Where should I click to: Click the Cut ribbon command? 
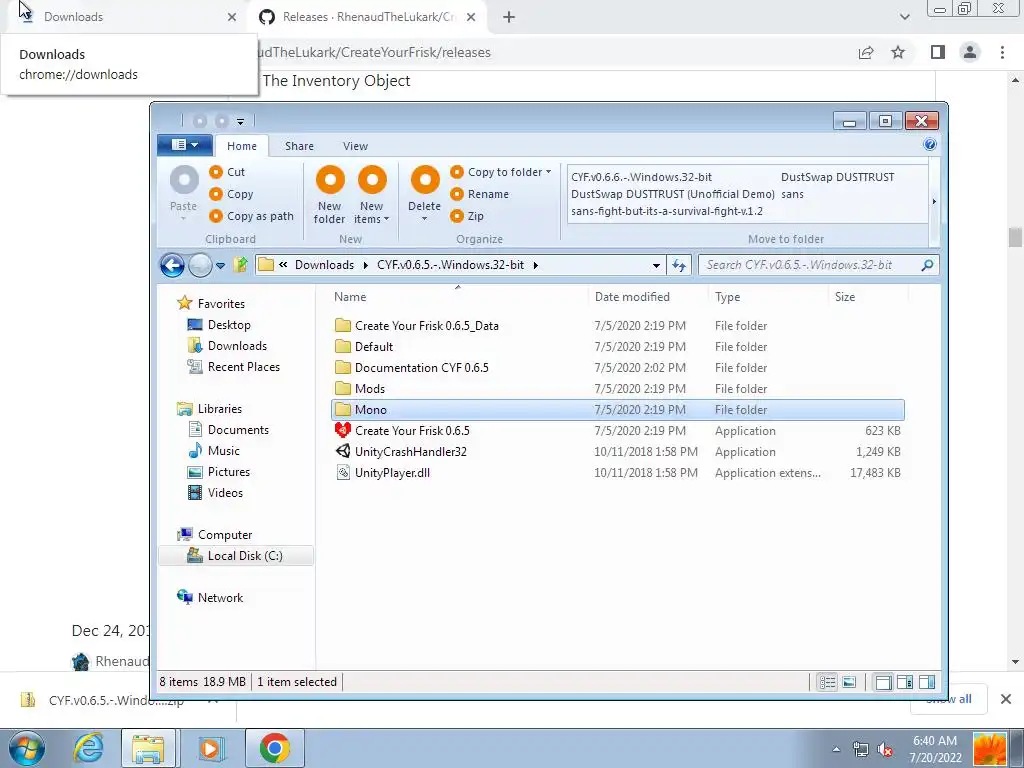[x=227, y=172]
